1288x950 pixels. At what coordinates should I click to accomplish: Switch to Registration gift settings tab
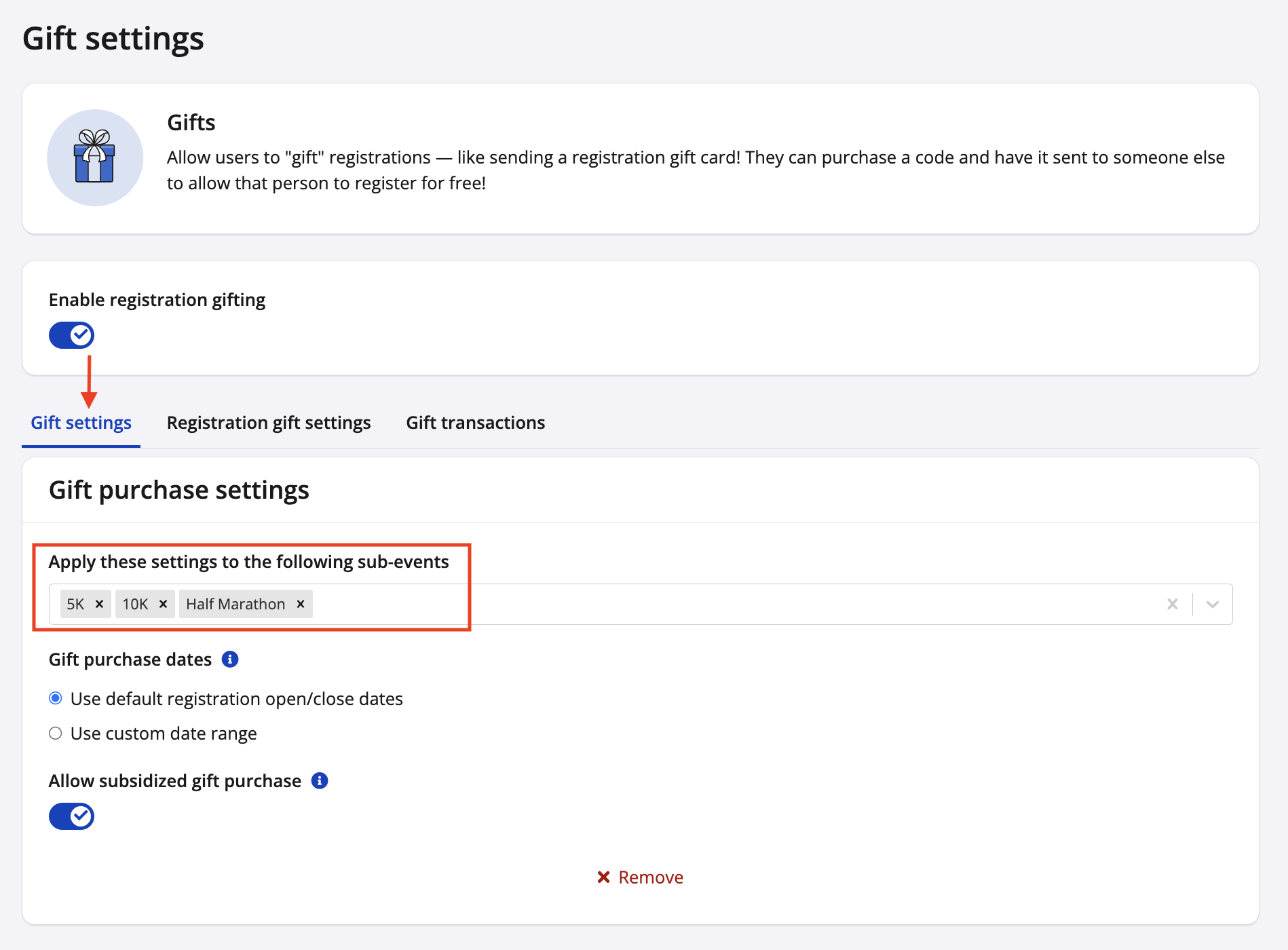[x=269, y=423]
